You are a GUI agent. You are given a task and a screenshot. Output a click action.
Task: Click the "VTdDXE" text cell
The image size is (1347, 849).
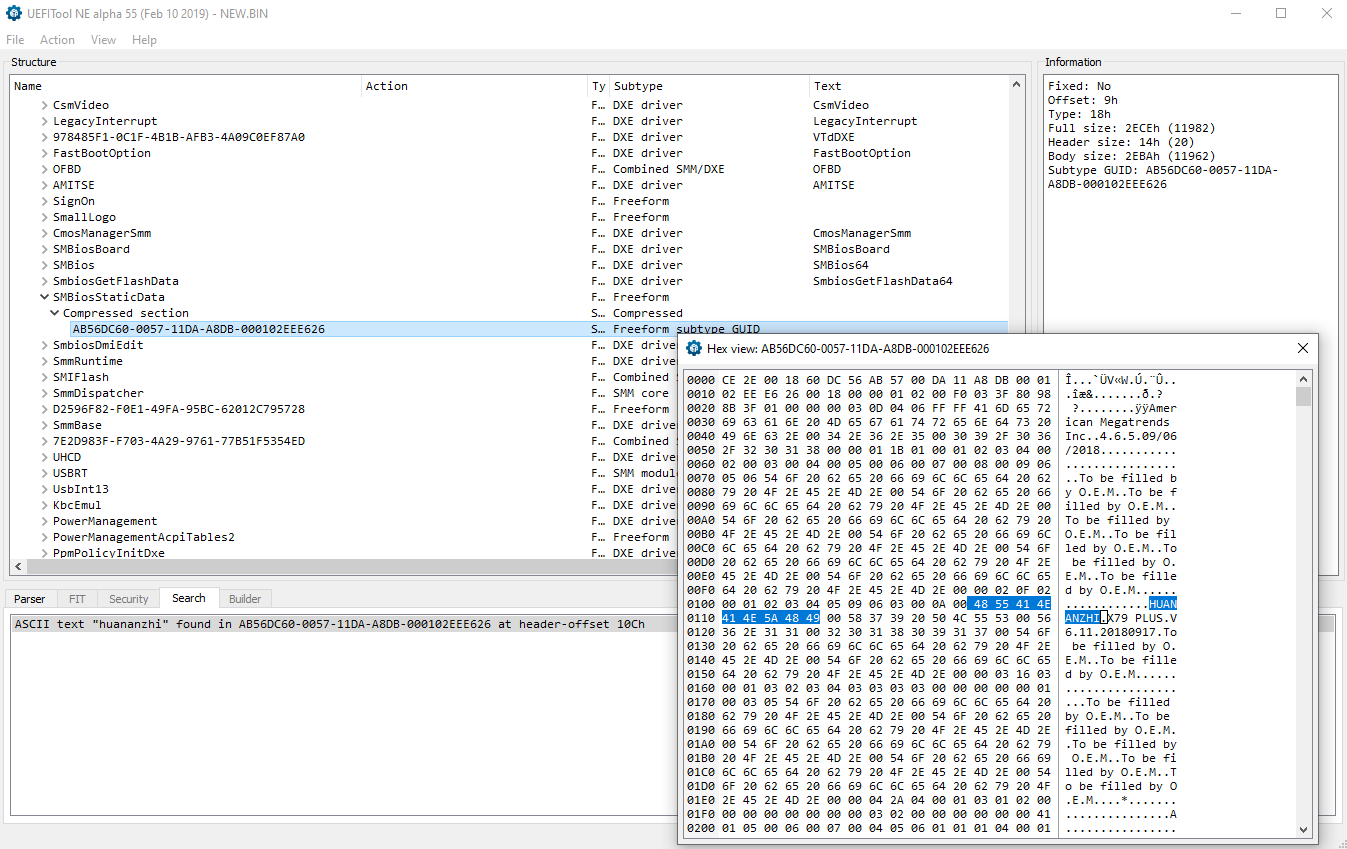834,137
